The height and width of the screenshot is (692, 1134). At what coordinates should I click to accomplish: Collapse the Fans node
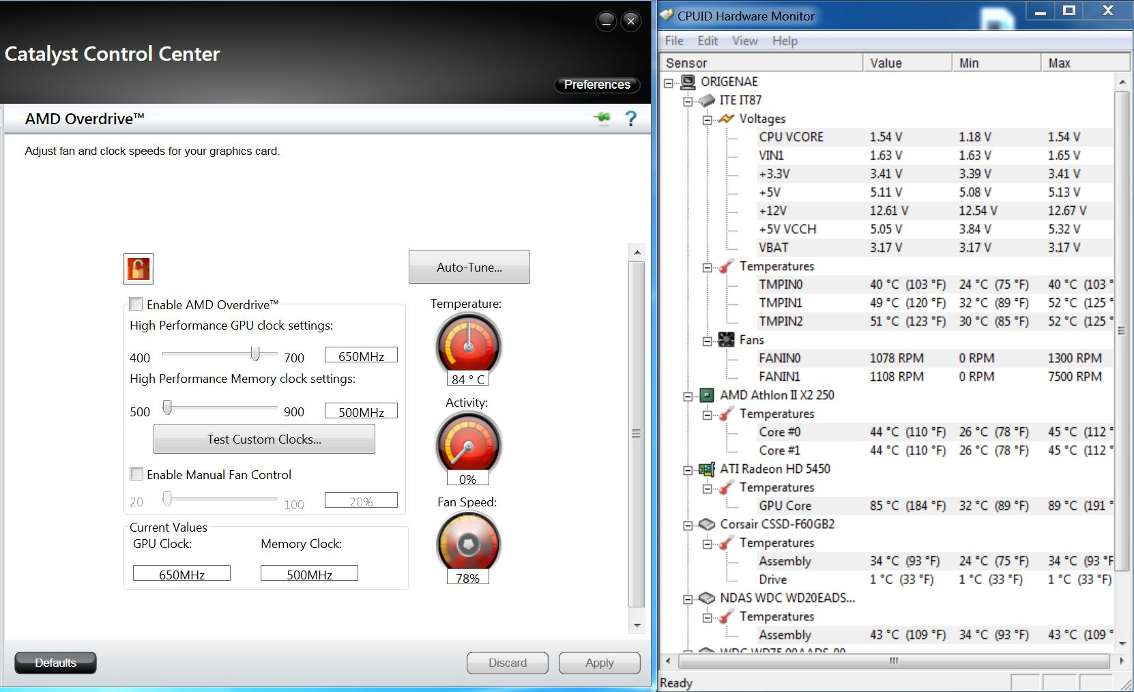707,341
